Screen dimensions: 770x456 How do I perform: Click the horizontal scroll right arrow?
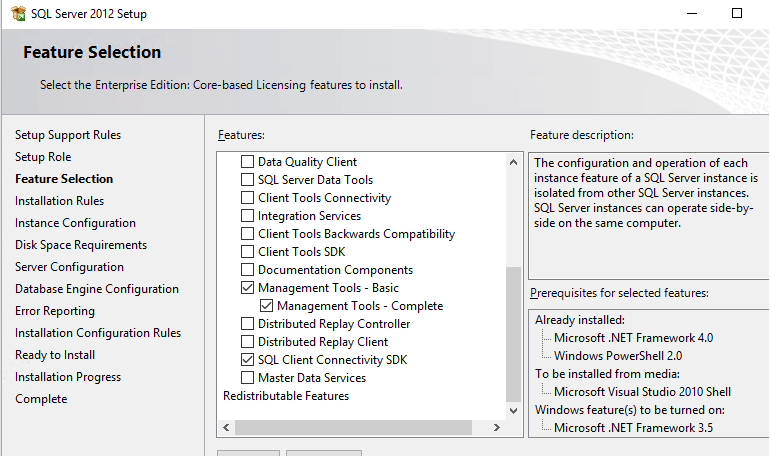[x=497, y=428]
